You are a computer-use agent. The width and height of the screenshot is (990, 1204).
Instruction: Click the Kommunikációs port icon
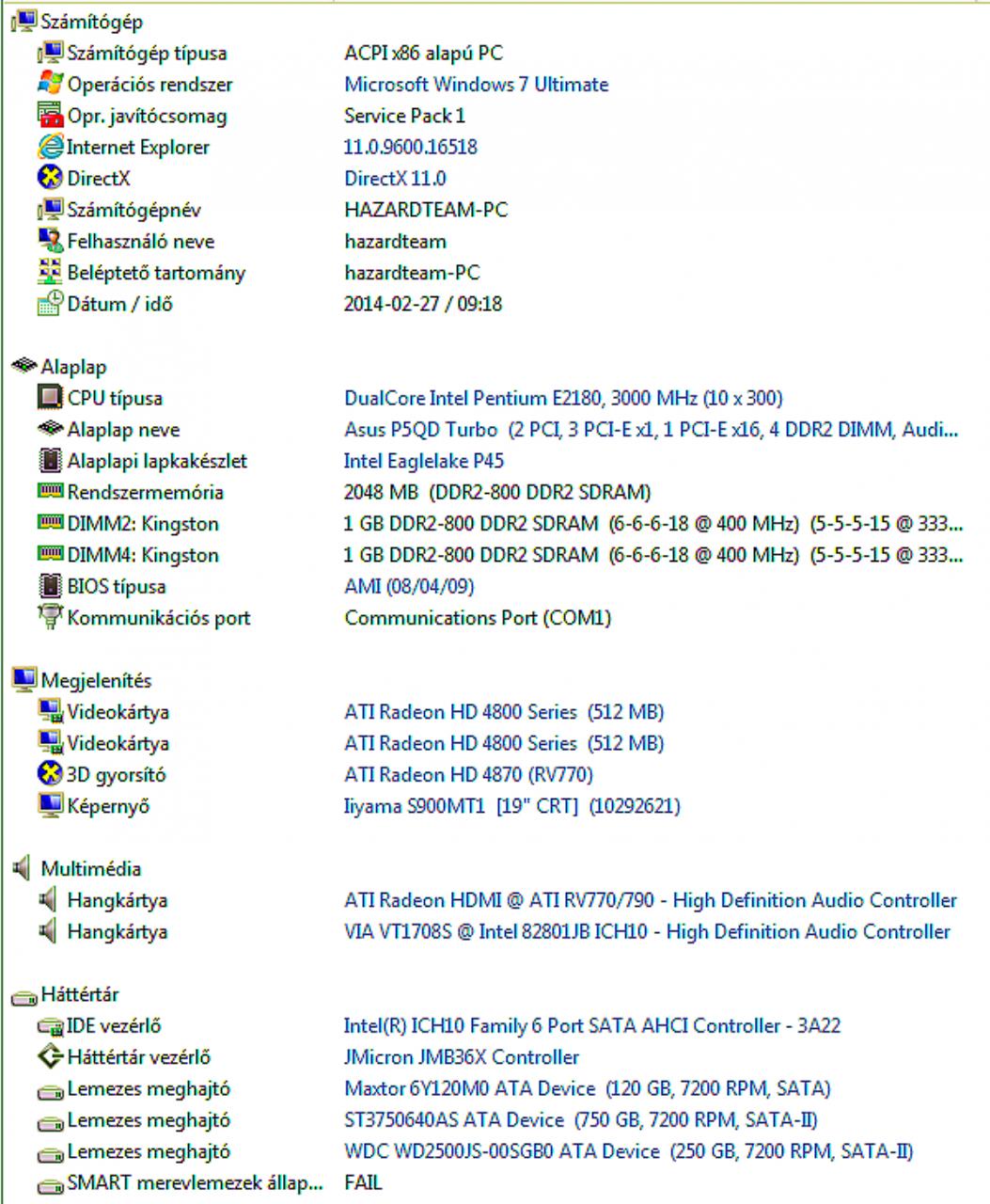point(50,618)
